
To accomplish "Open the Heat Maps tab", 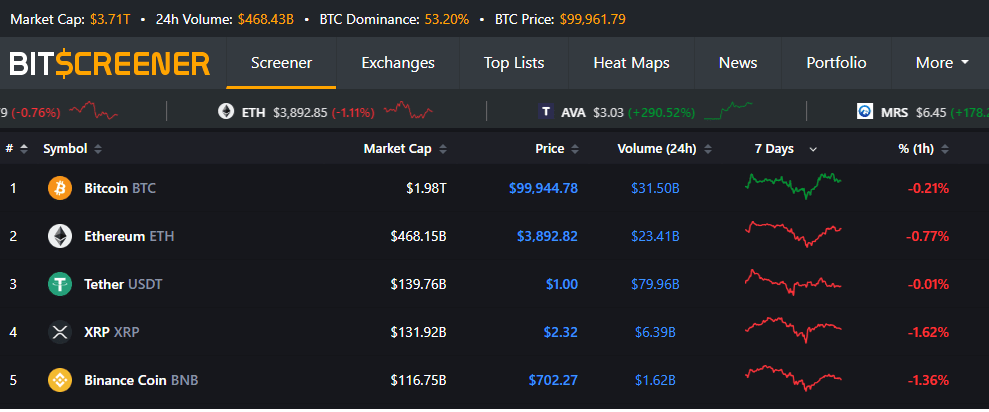I will click(631, 62).
